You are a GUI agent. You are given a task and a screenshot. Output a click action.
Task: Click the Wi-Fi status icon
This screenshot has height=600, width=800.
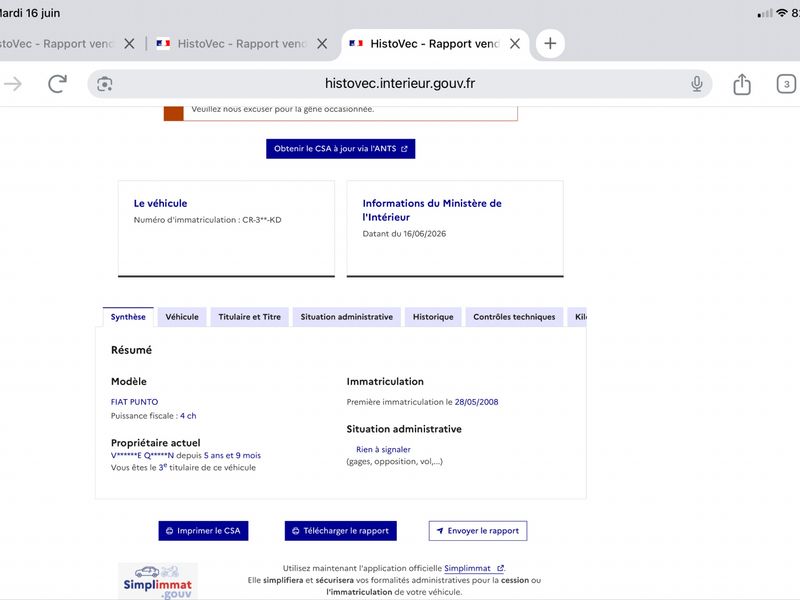point(782,13)
